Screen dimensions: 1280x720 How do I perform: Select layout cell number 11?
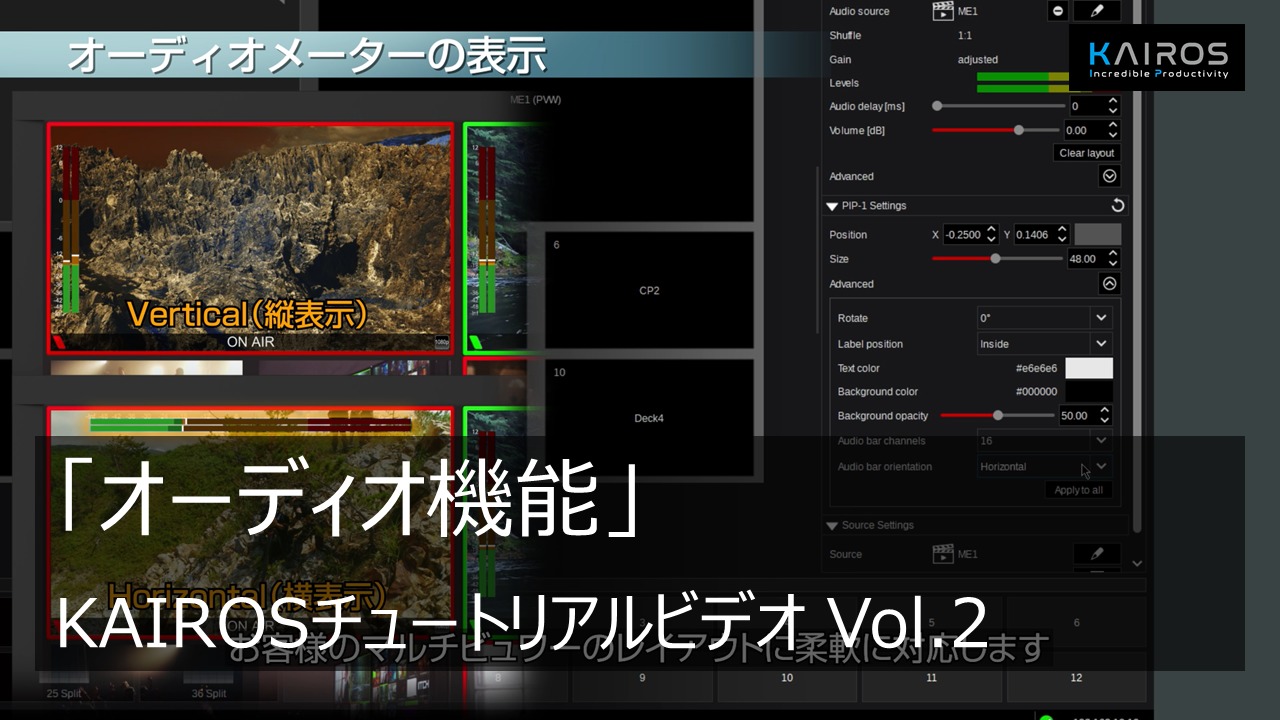[931, 677]
